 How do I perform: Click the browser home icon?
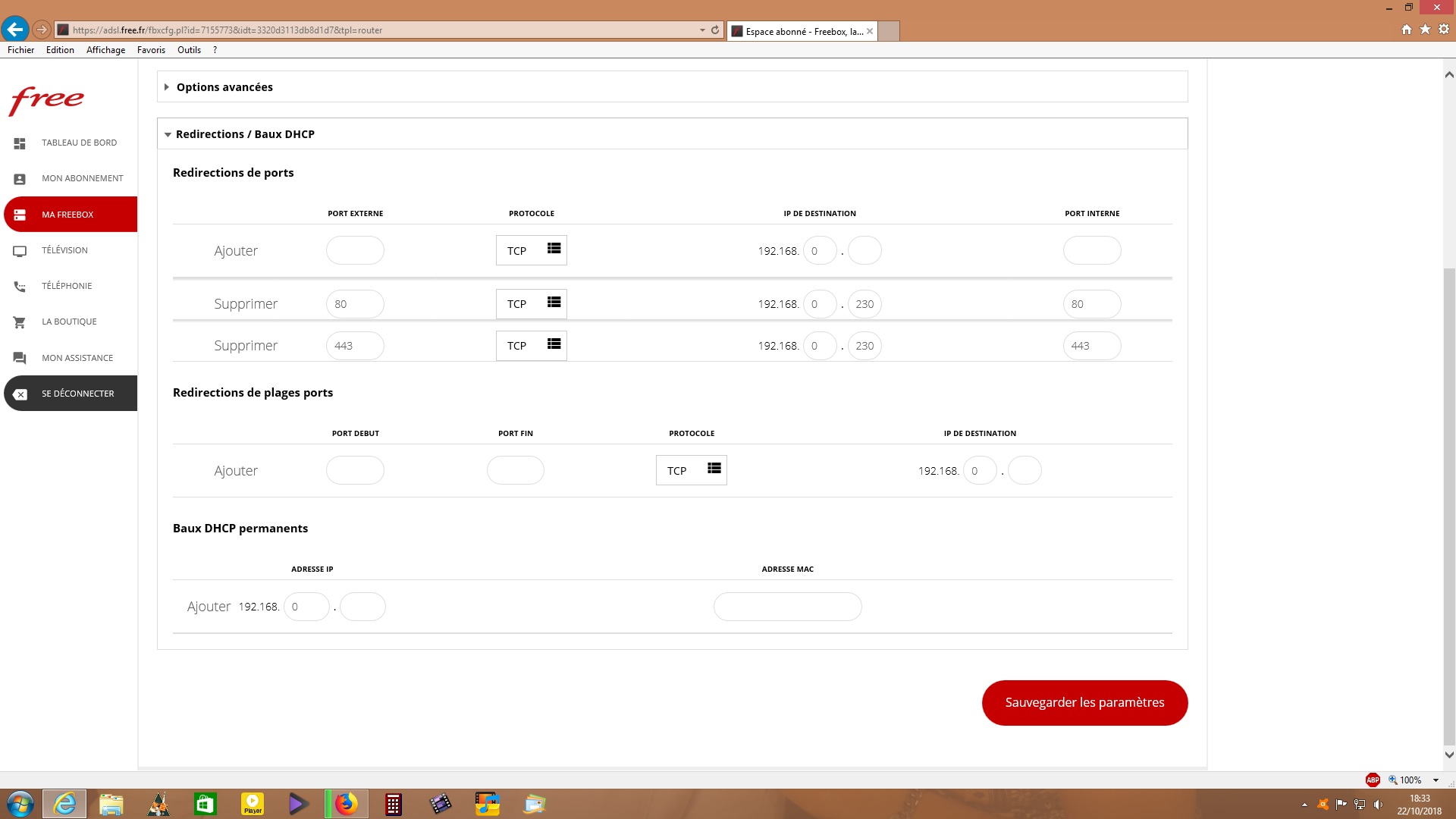1406,30
